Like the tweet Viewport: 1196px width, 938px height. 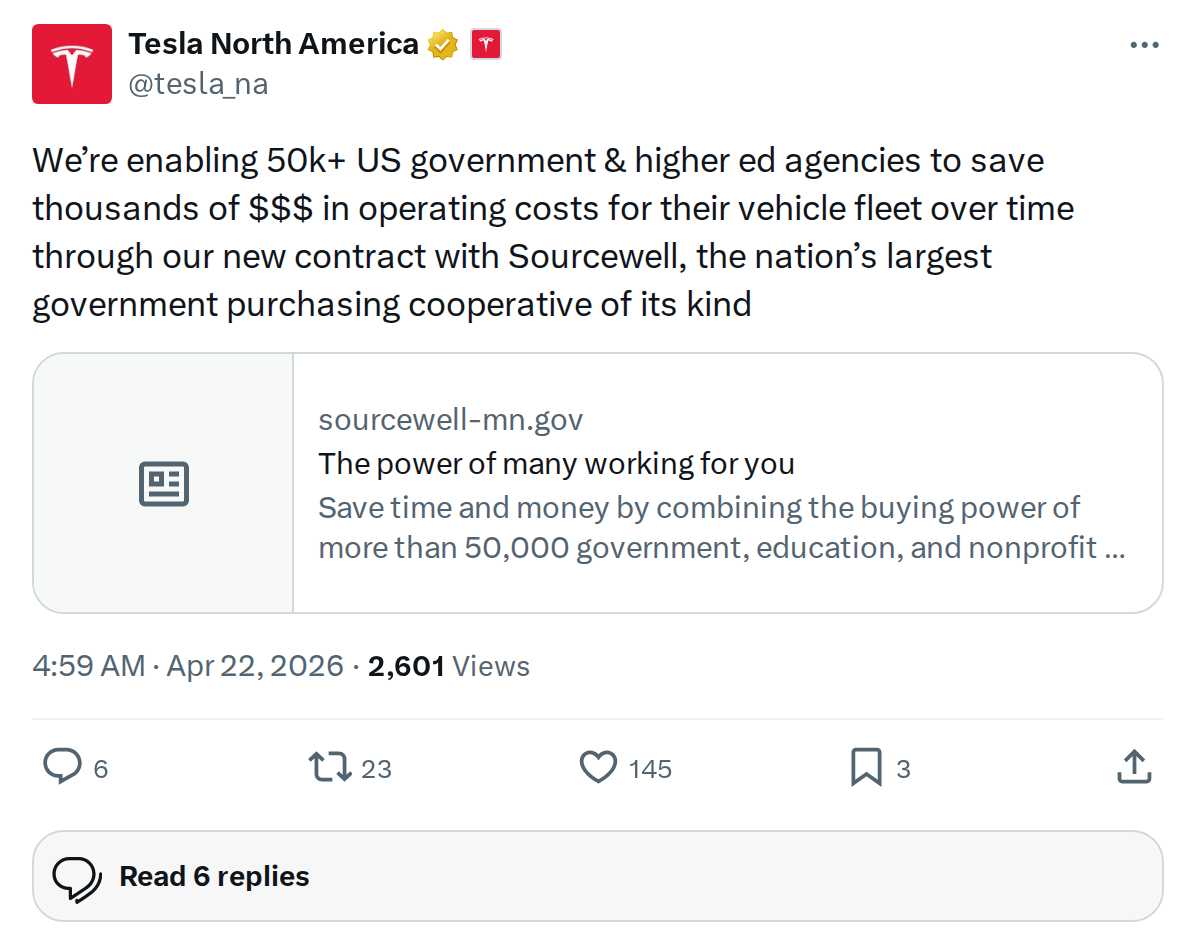pyautogui.click(x=597, y=767)
